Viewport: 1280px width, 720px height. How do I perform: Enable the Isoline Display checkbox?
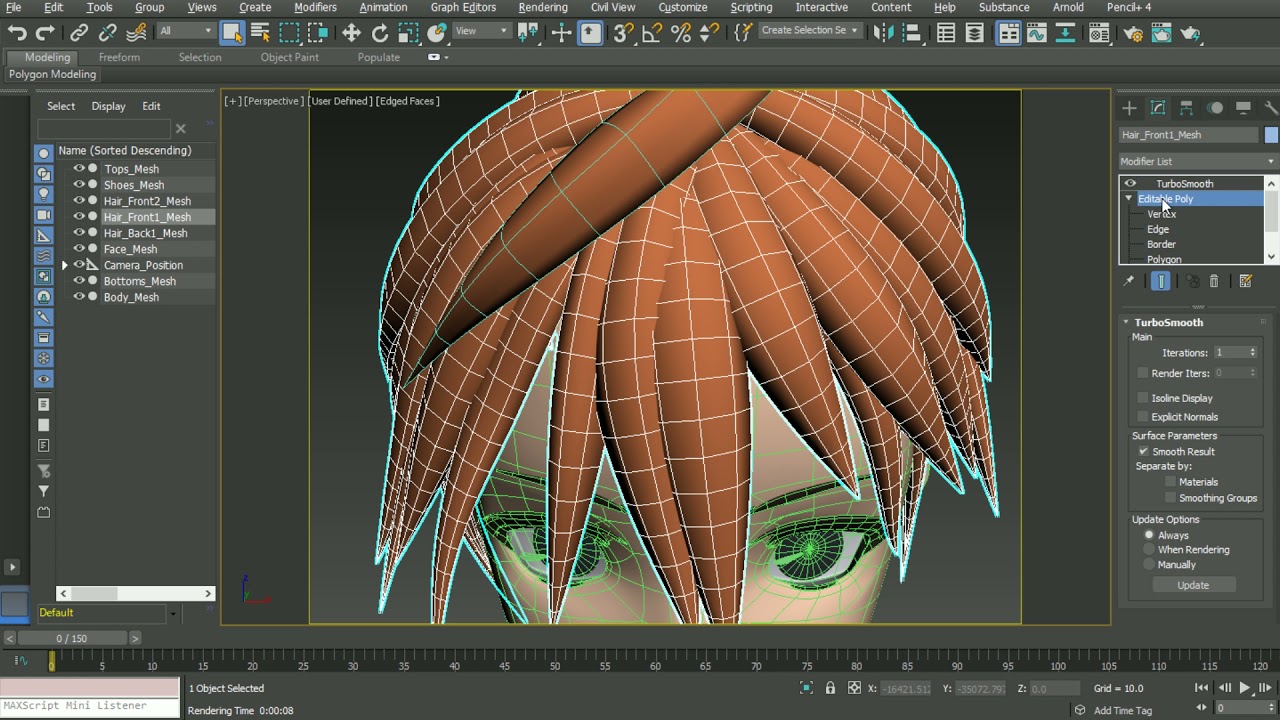[x=1143, y=398]
